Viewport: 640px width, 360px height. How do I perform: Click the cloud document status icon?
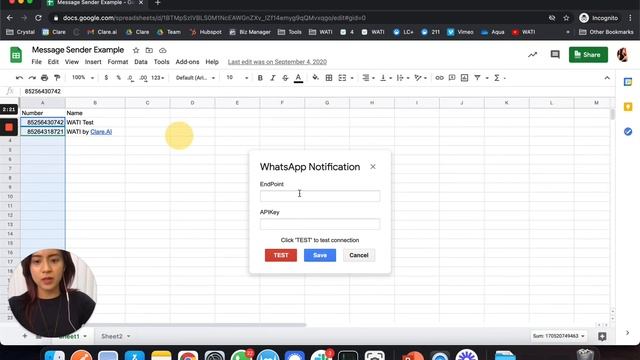[x=162, y=50]
